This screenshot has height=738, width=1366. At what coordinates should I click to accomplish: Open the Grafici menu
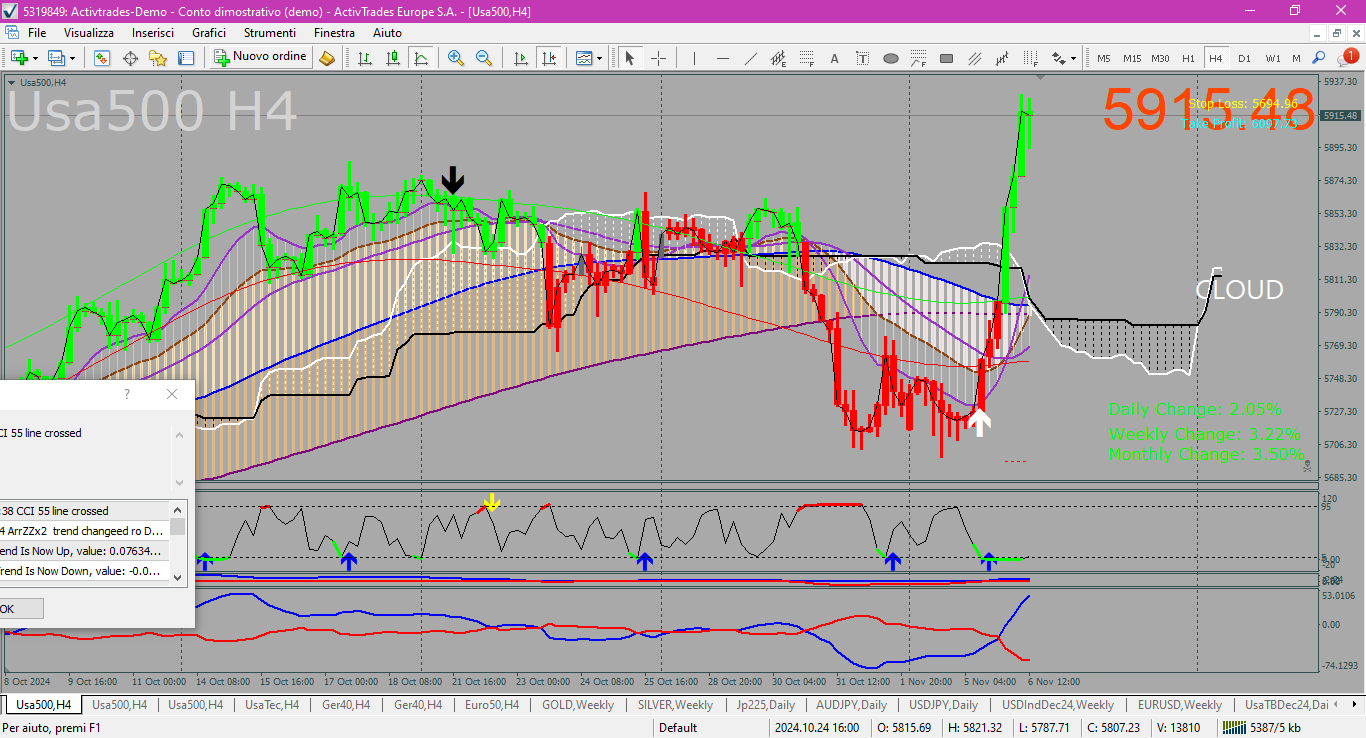pos(209,33)
